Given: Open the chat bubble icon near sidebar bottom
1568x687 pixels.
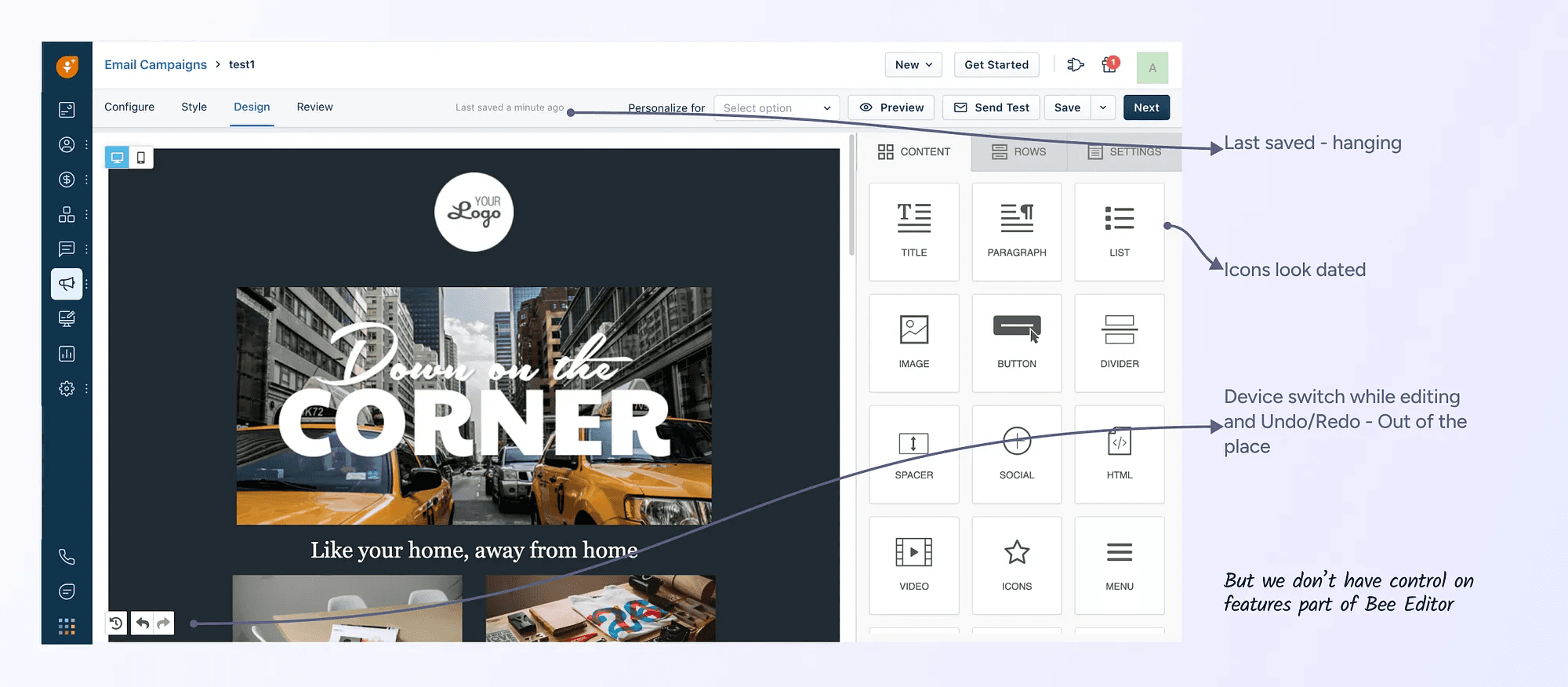Looking at the screenshot, I should coord(67,591).
